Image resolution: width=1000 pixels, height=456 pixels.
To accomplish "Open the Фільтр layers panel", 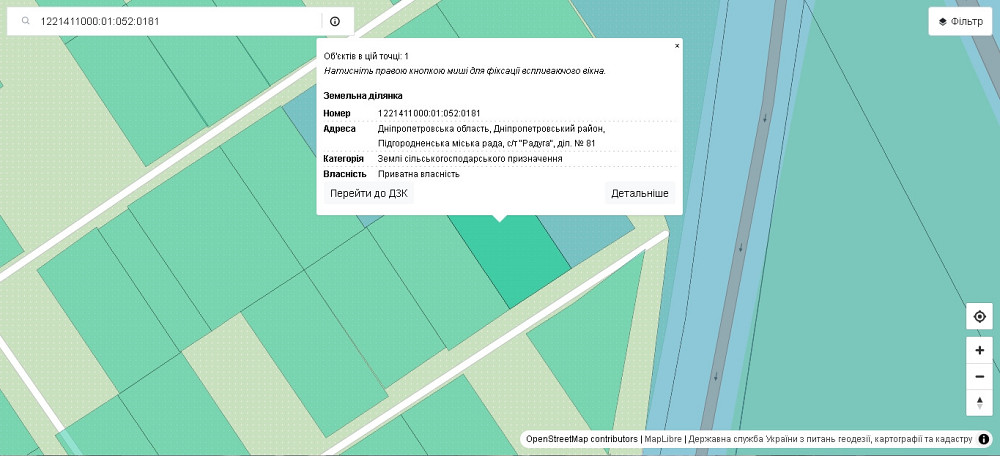I will pos(960,21).
